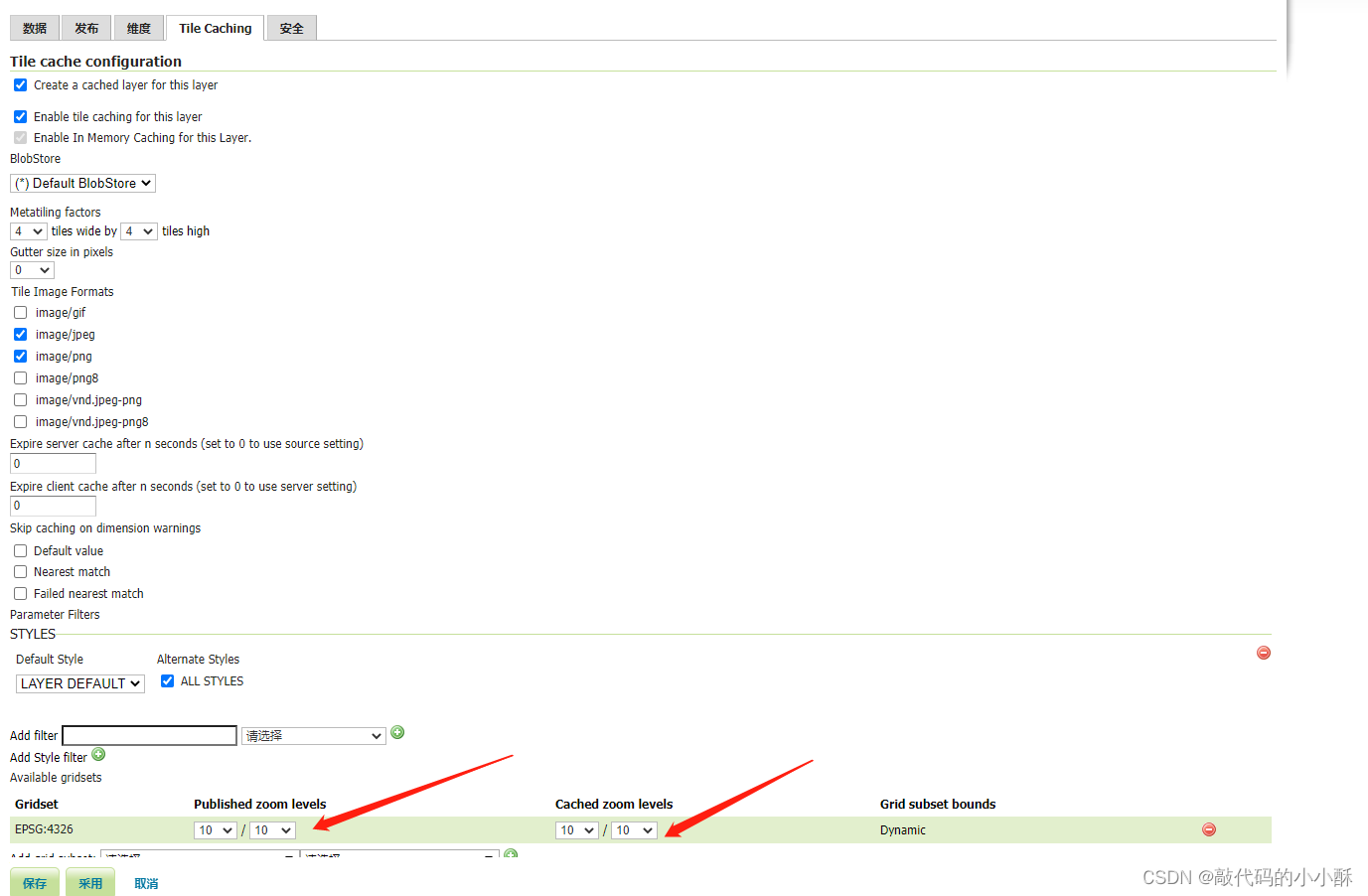The image size is (1368, 896).
Task: Click green plus icon for Add Style filter
Action: click(x=98, y=754)
